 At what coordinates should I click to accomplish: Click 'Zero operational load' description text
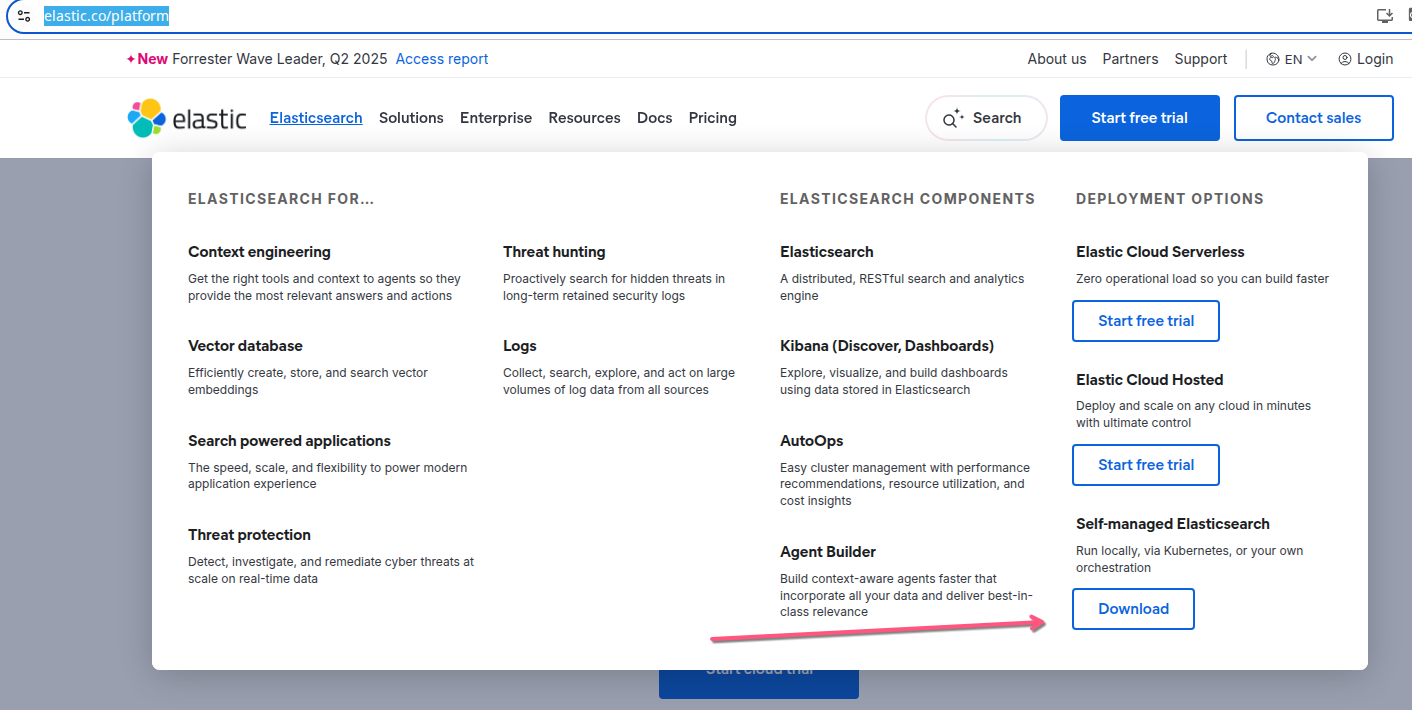click(x=1203, y=279)
